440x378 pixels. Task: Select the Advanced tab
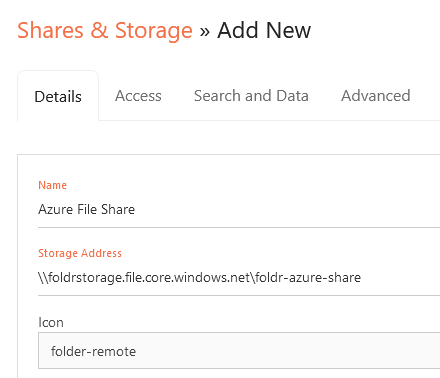click(376, 96)
